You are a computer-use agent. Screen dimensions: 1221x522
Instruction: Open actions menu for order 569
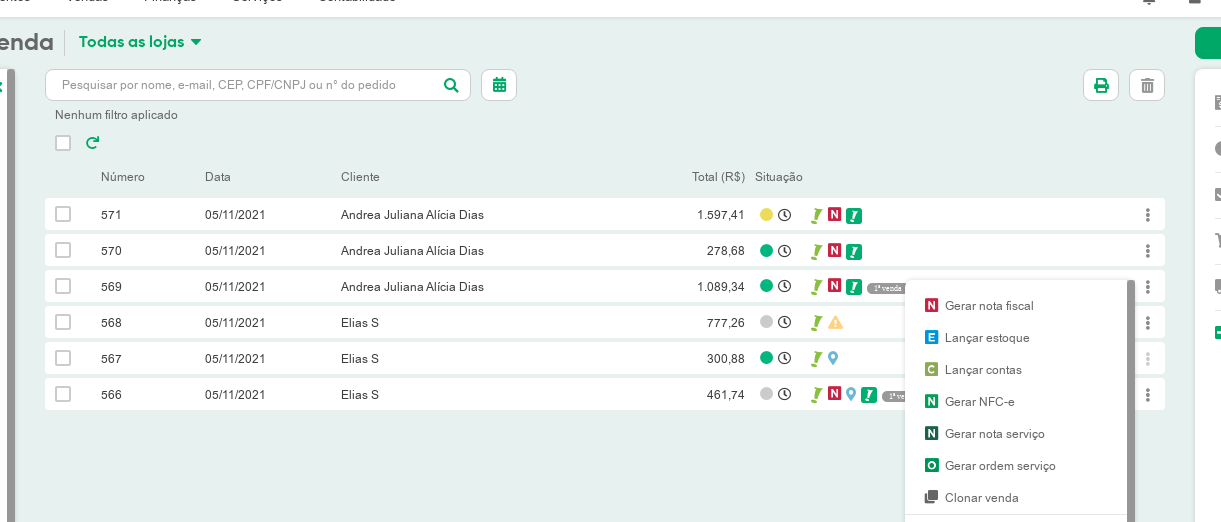(x=1148, y=287)
